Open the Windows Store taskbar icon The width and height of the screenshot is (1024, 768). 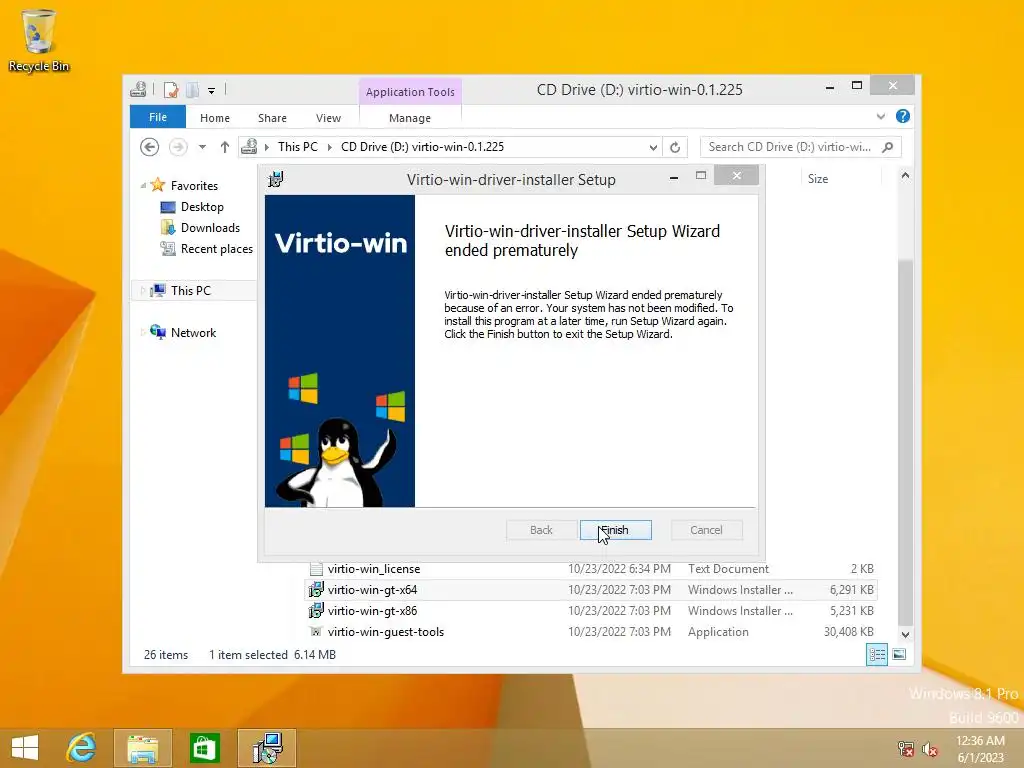coord(204,748)
